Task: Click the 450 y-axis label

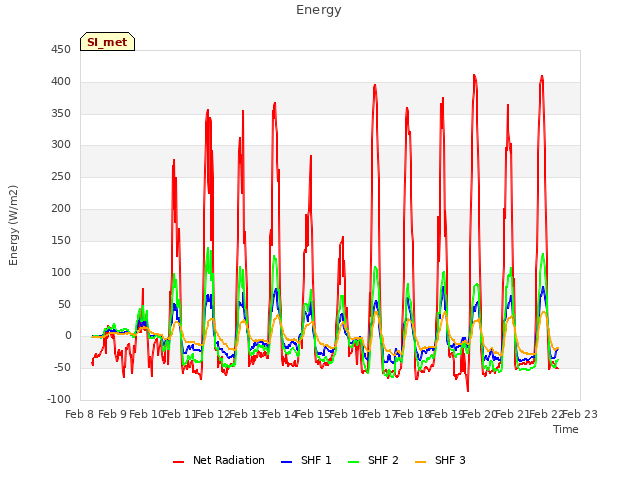Action: click(61, 50)
